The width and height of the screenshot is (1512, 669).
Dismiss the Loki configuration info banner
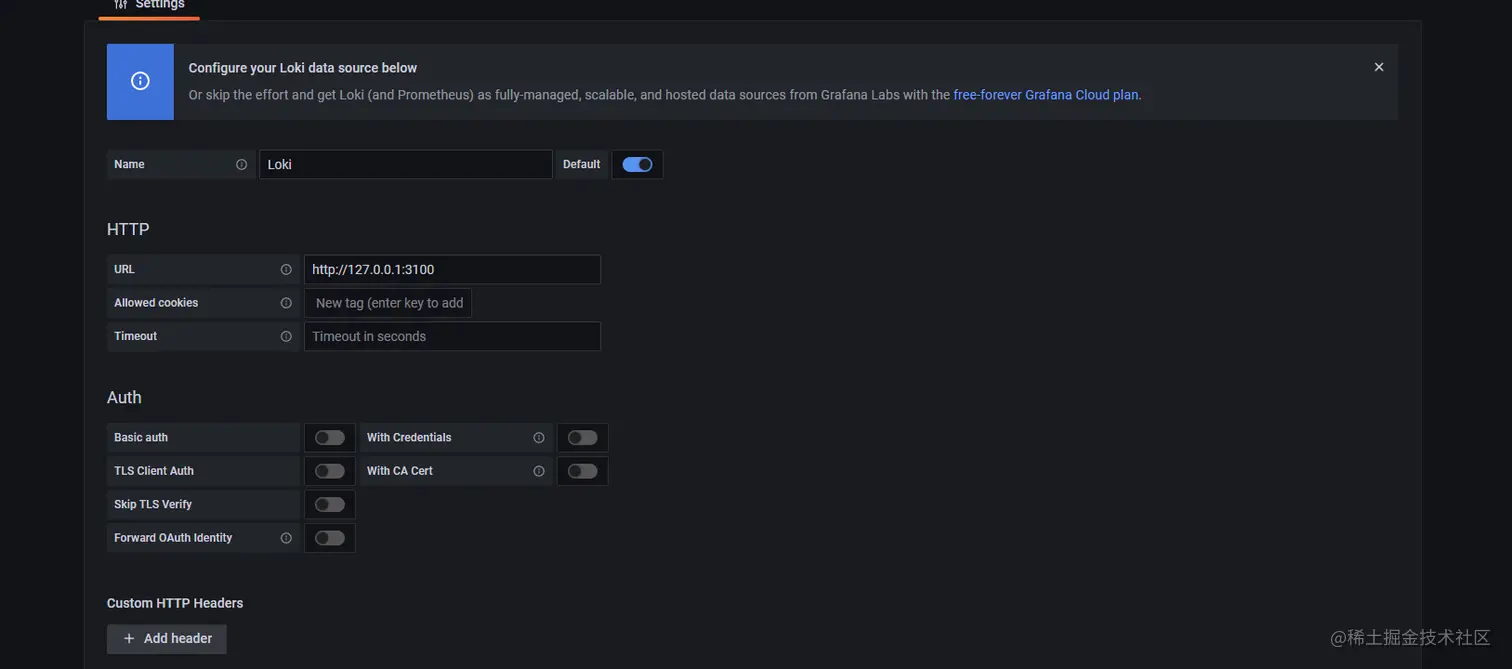(1379, 67)
